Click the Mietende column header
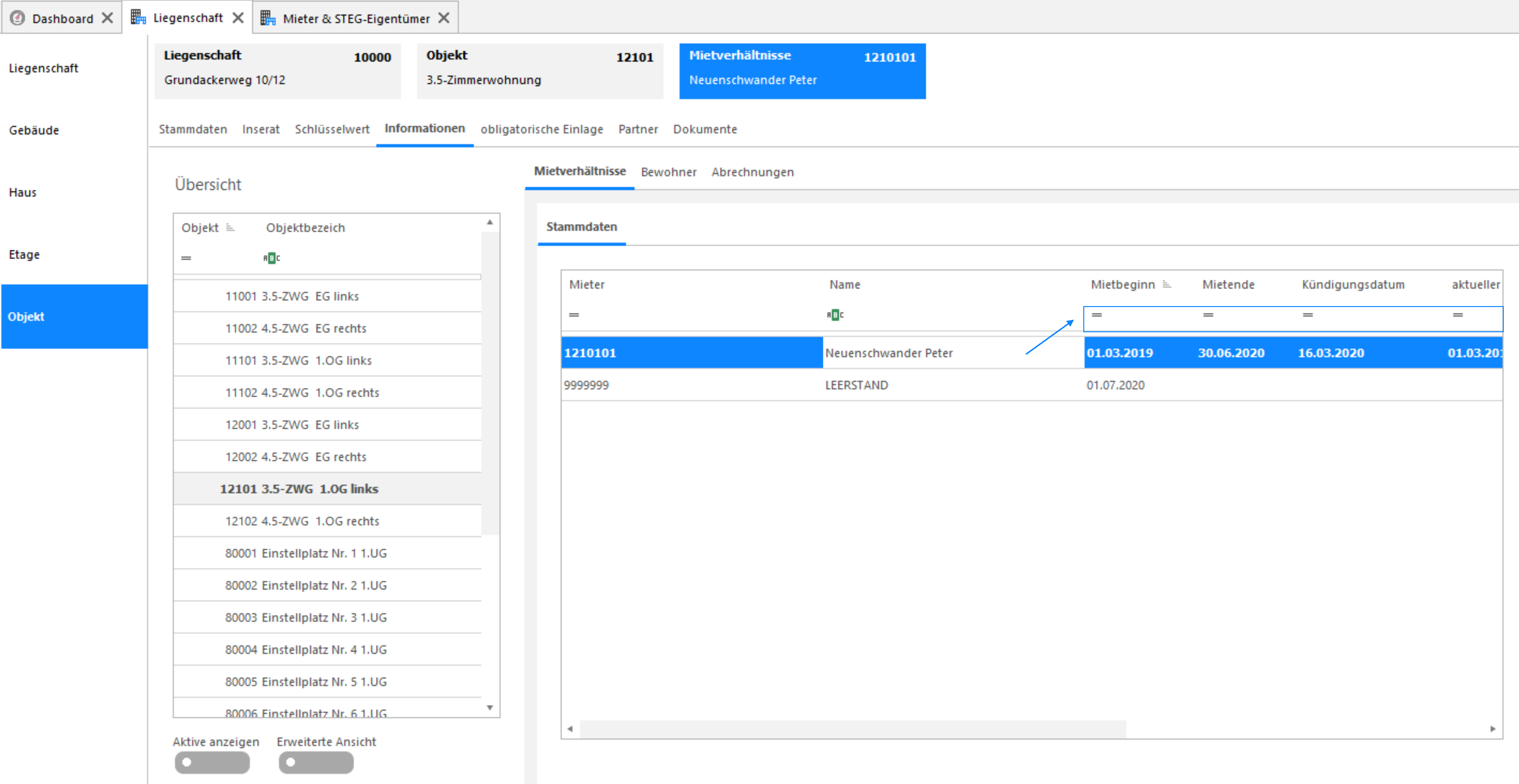The height and width of the screenshot is (784, 1519). [1228, 284]
